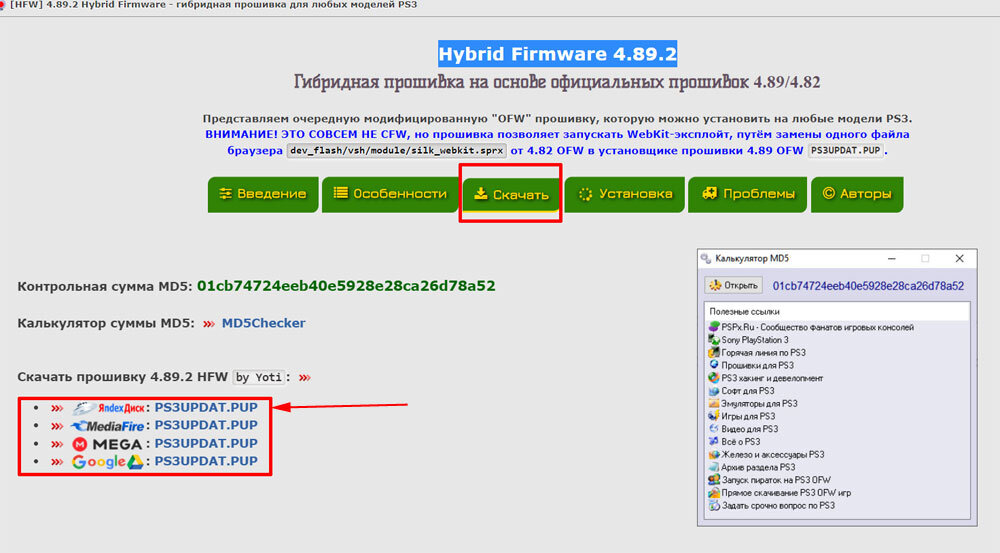Open PSPx.Ru community link in calculator
1000x553 pixels.
pyautogui.click(x=817, y=327)
